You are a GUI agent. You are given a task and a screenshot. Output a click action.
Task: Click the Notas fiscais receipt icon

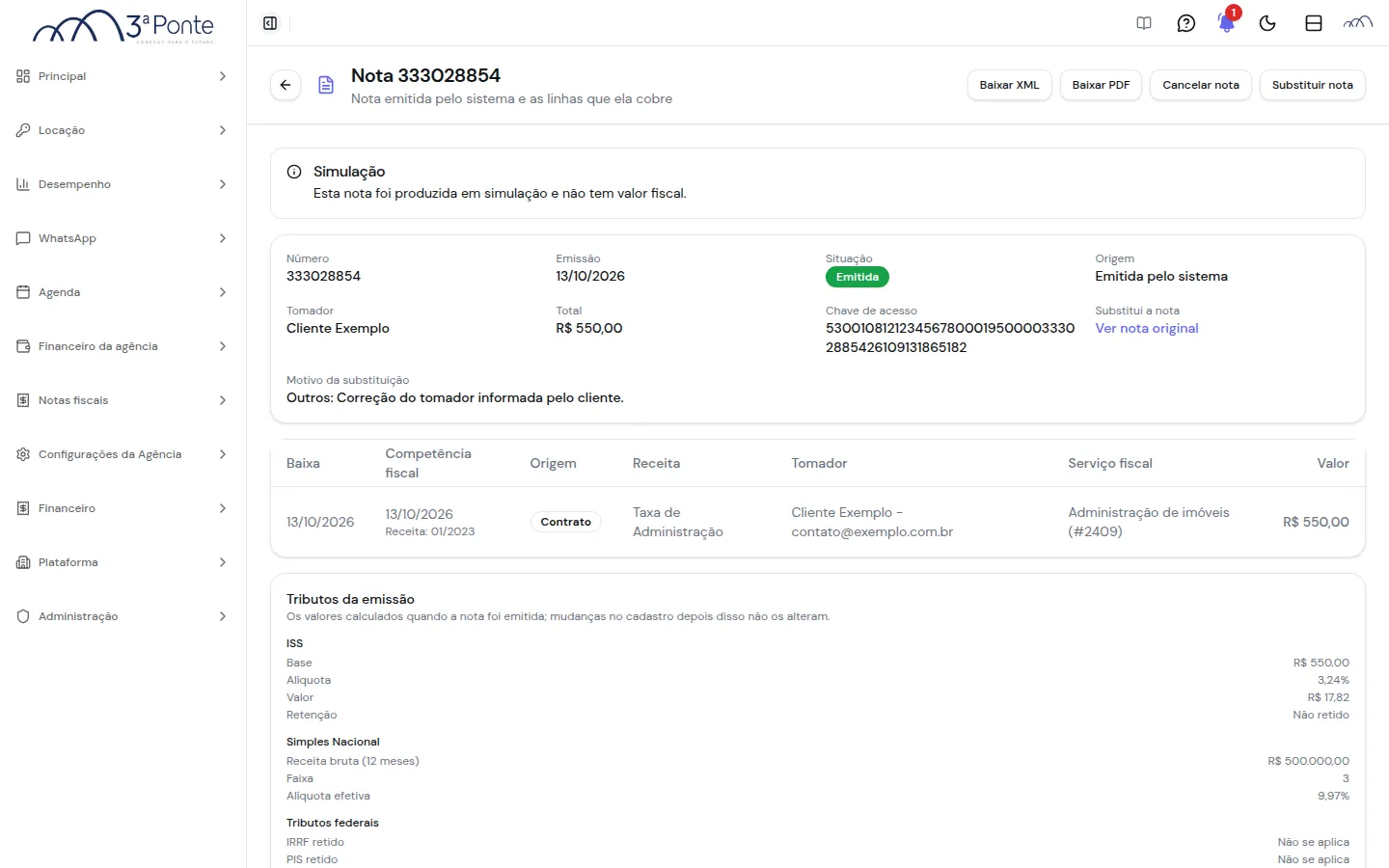(x=23, y=400)
